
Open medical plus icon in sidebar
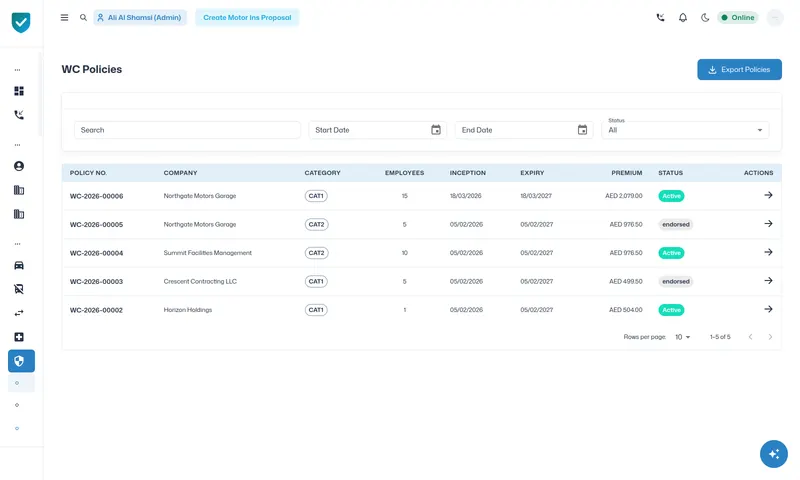(x=19, y=337)
